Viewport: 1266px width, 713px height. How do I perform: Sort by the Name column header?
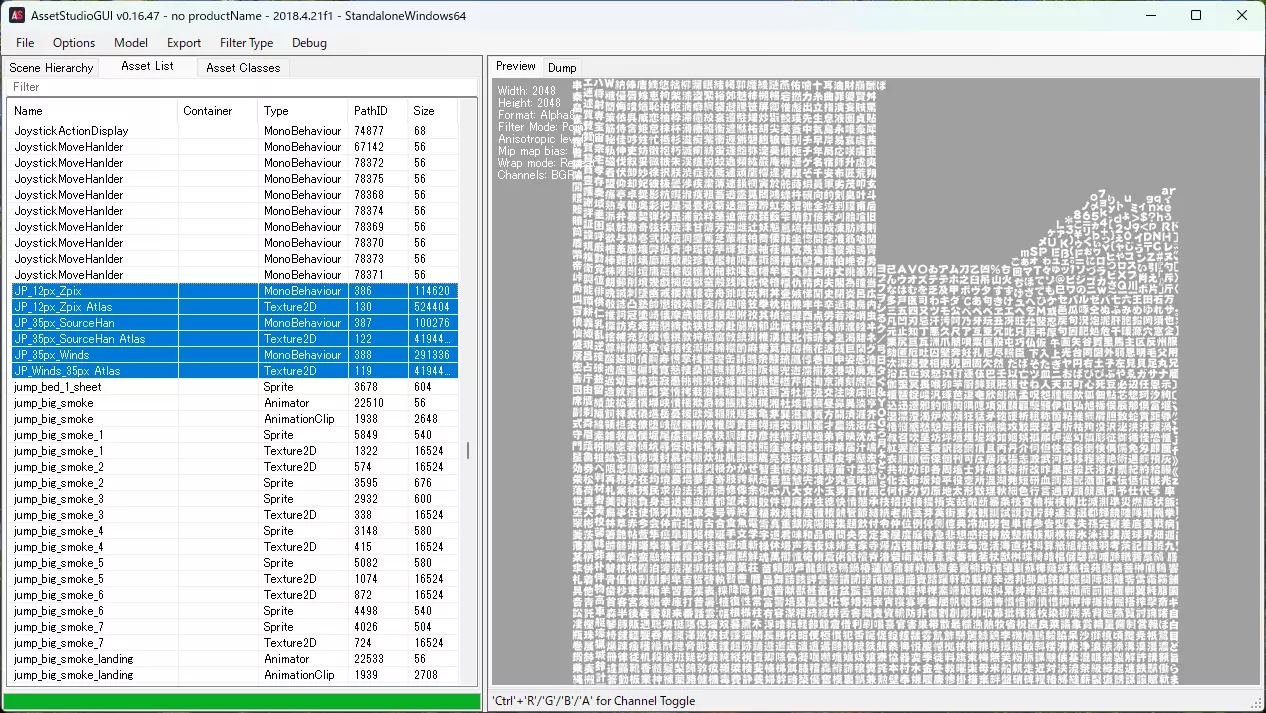(94, 111)
